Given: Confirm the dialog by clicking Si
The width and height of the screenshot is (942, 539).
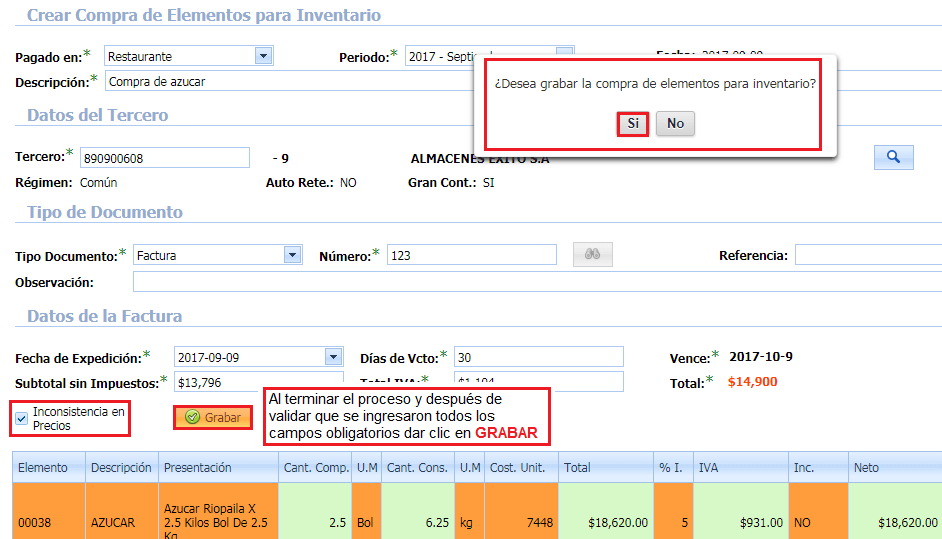Looking at the screenshot, I should [633, 124].
